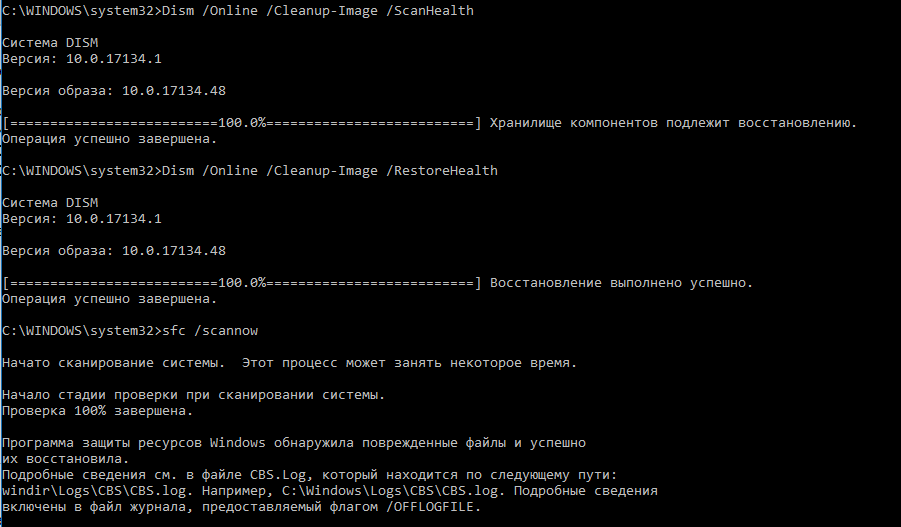The width and height of the screenshot is (901, 527).
Task: Click the first 'Операция успешно завершена' line
Action: click(110, 139)
